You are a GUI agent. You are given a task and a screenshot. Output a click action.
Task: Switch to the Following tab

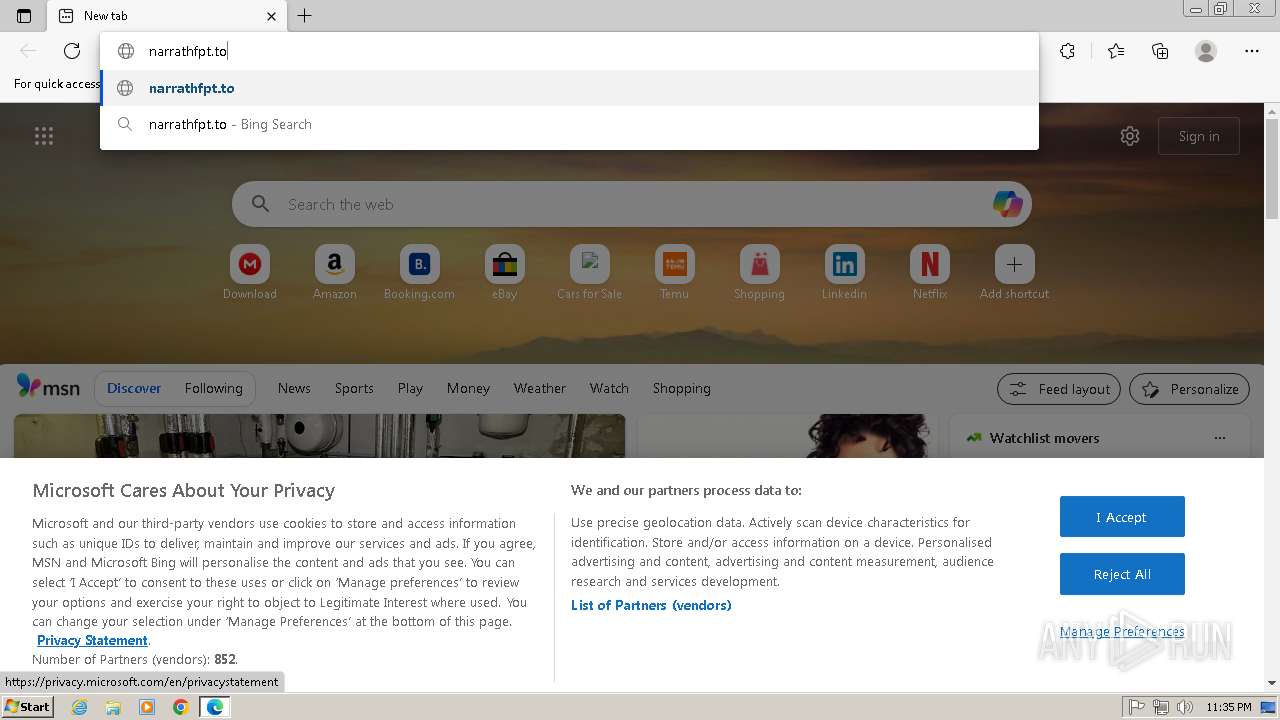[213, 388]
